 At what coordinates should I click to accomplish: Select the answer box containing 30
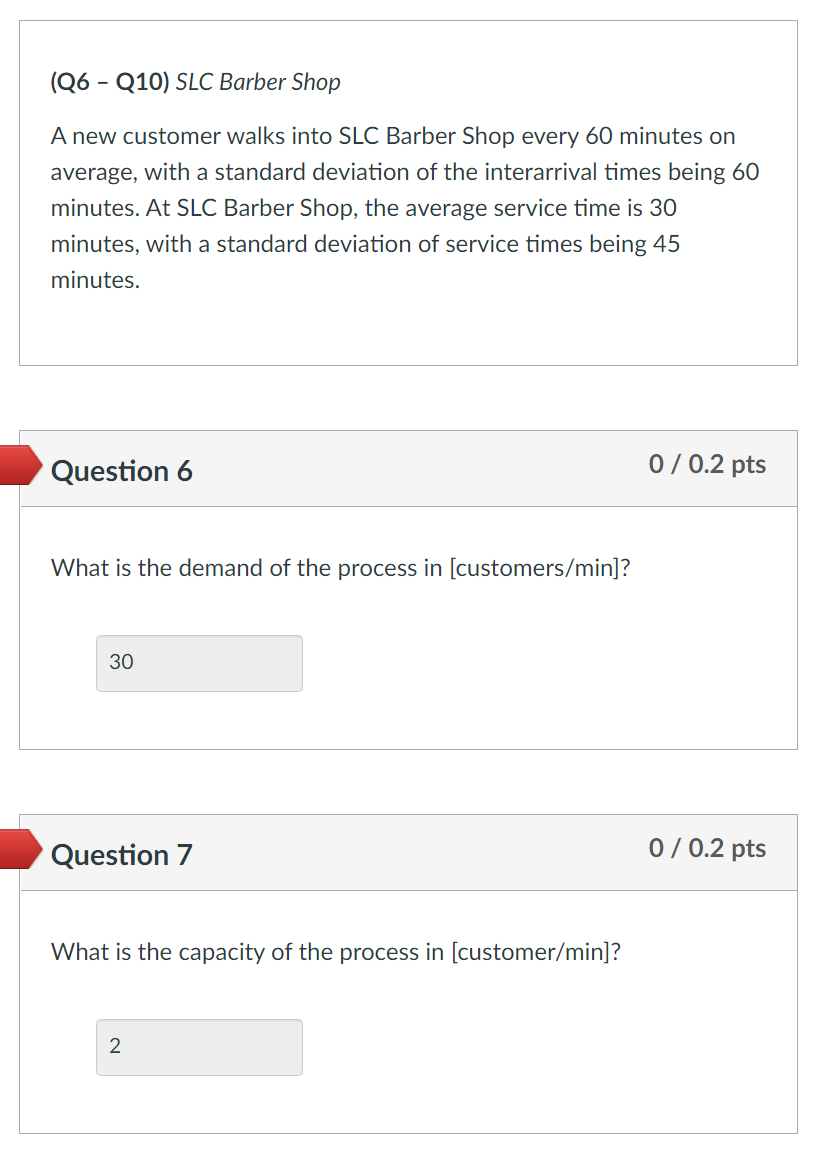[198, 663]
